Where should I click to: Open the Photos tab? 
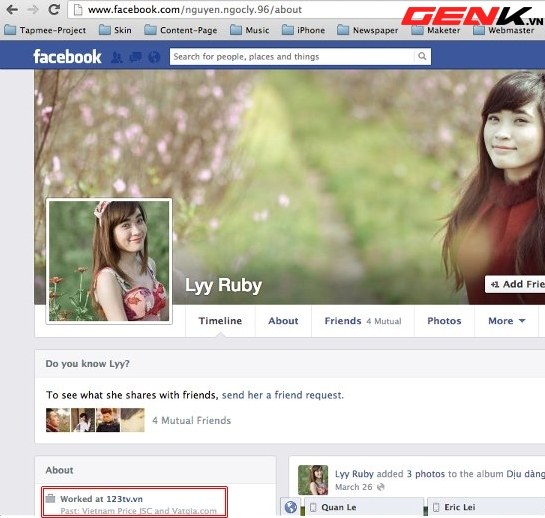(444, 321)
